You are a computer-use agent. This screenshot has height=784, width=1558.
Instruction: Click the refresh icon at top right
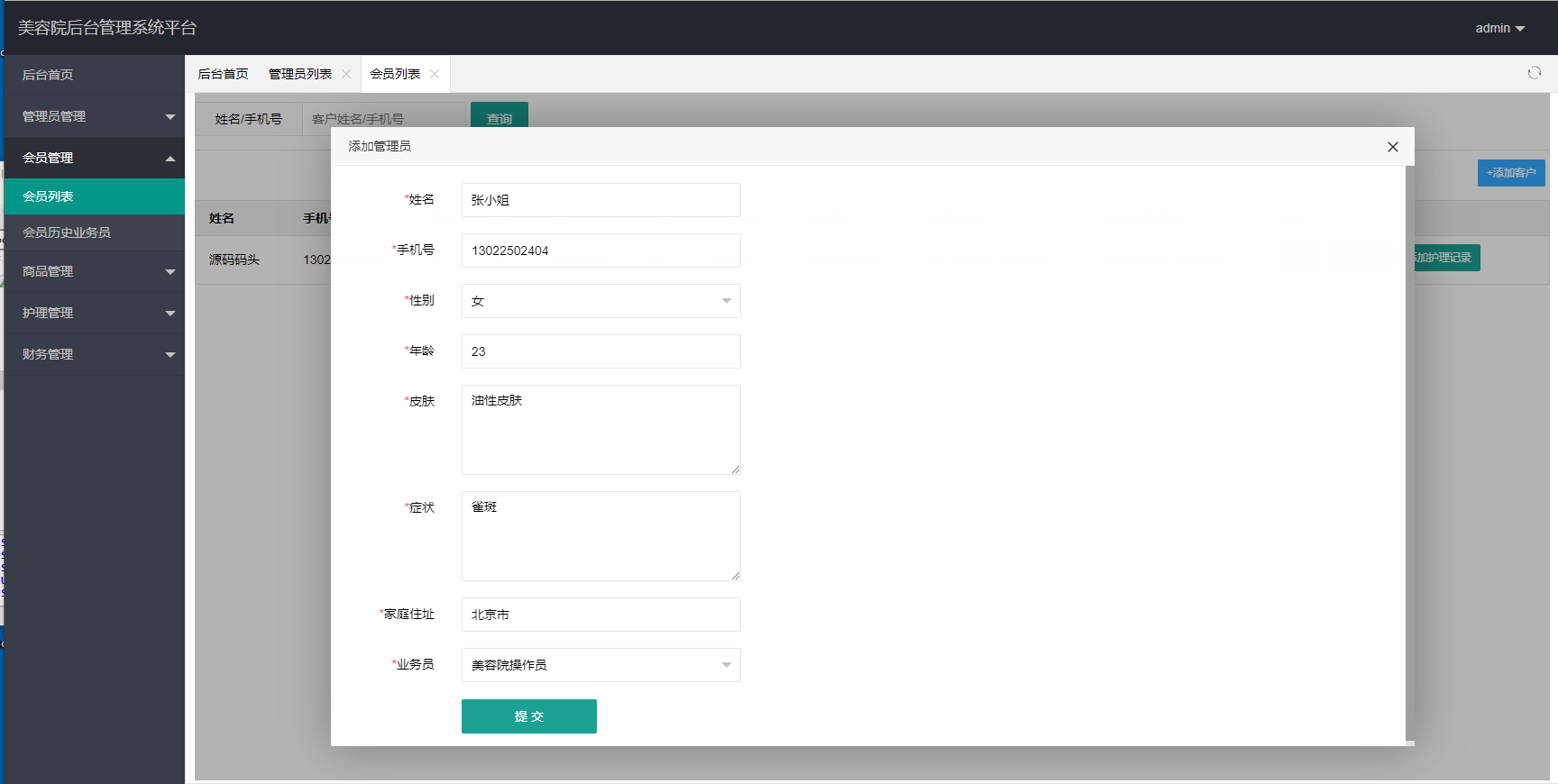pyautogui.click(x=1535, y=73)
